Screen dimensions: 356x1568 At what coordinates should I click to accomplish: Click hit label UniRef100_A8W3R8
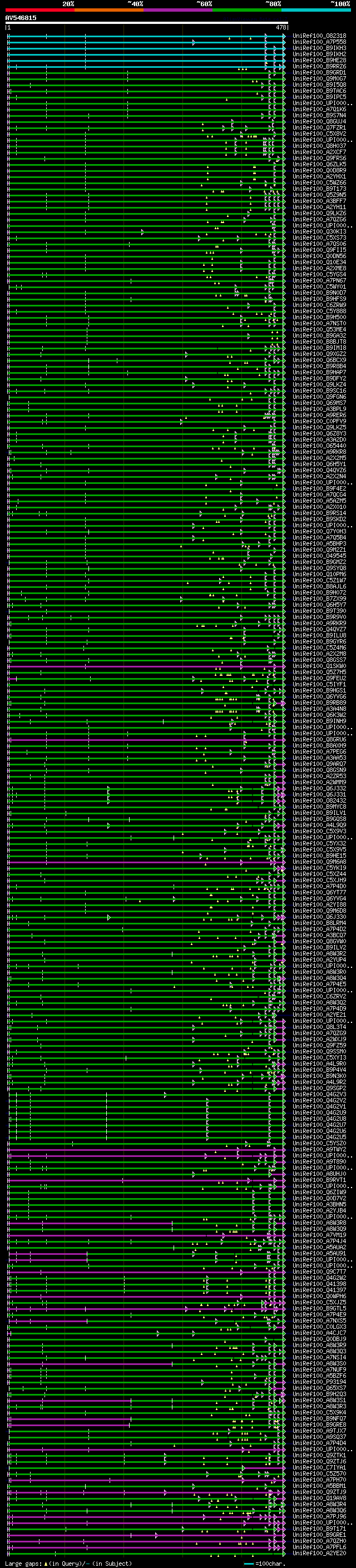[319, 1222]
